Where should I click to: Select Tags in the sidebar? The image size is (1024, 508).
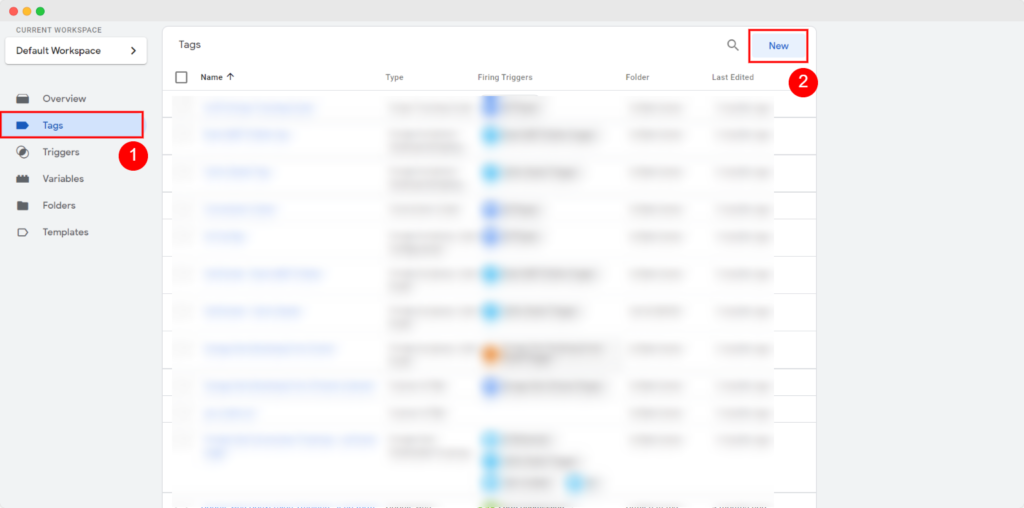click(72, 125)
